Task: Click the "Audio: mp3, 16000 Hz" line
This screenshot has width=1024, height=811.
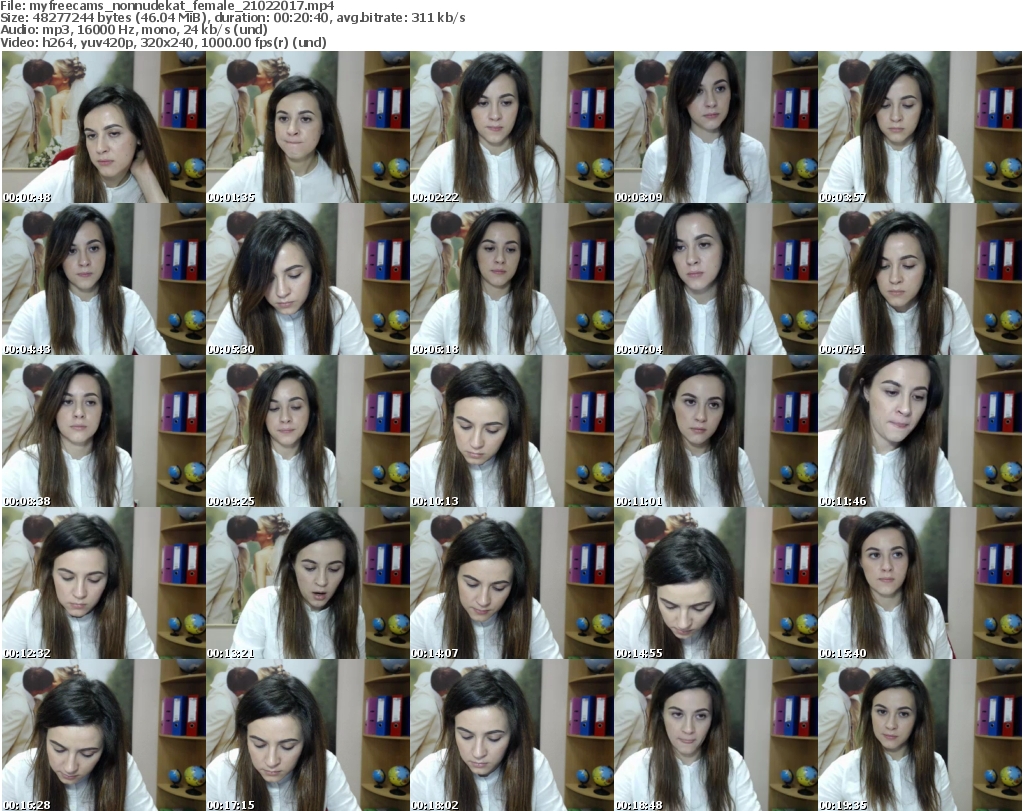Action: pyautogui.click(x=134, y=30)
